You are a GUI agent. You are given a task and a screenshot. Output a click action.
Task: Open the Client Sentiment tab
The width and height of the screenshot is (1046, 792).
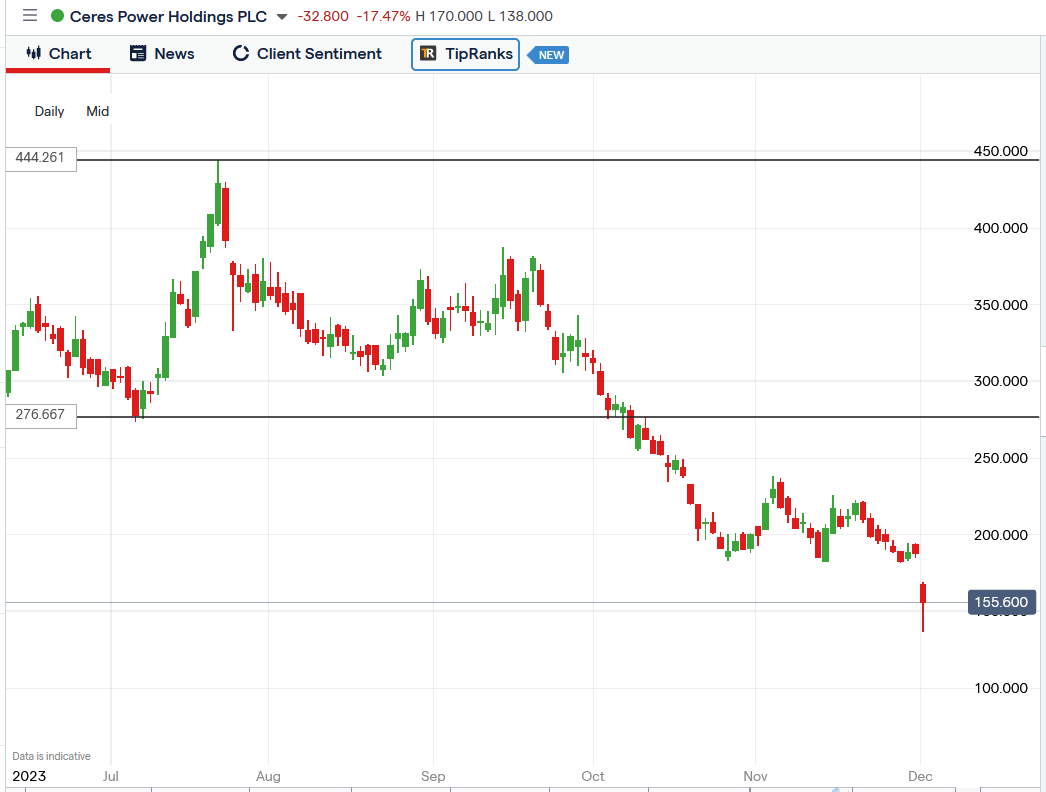pos(307,54)
